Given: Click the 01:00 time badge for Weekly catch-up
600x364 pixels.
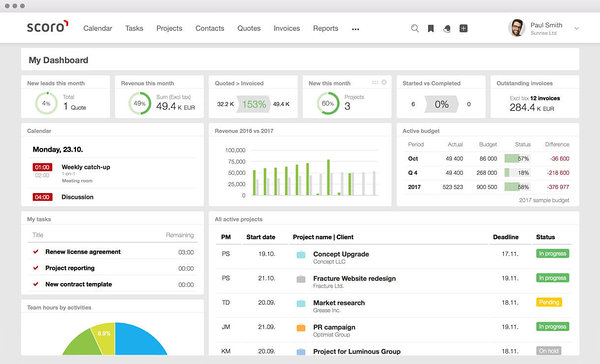Looking at the screenshot, I should pos(42,167).
